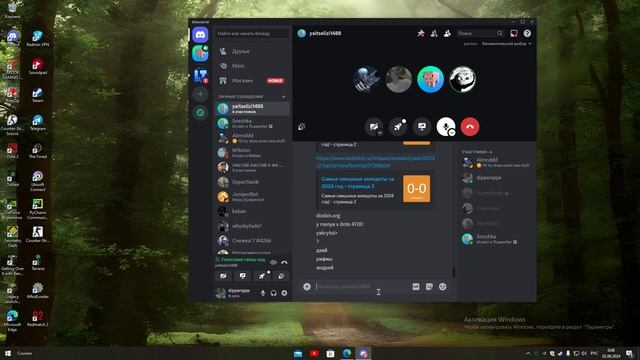This screenshot has height=360, width=640.
Task: Click find or start conversation search box
Action: [252, 33]
